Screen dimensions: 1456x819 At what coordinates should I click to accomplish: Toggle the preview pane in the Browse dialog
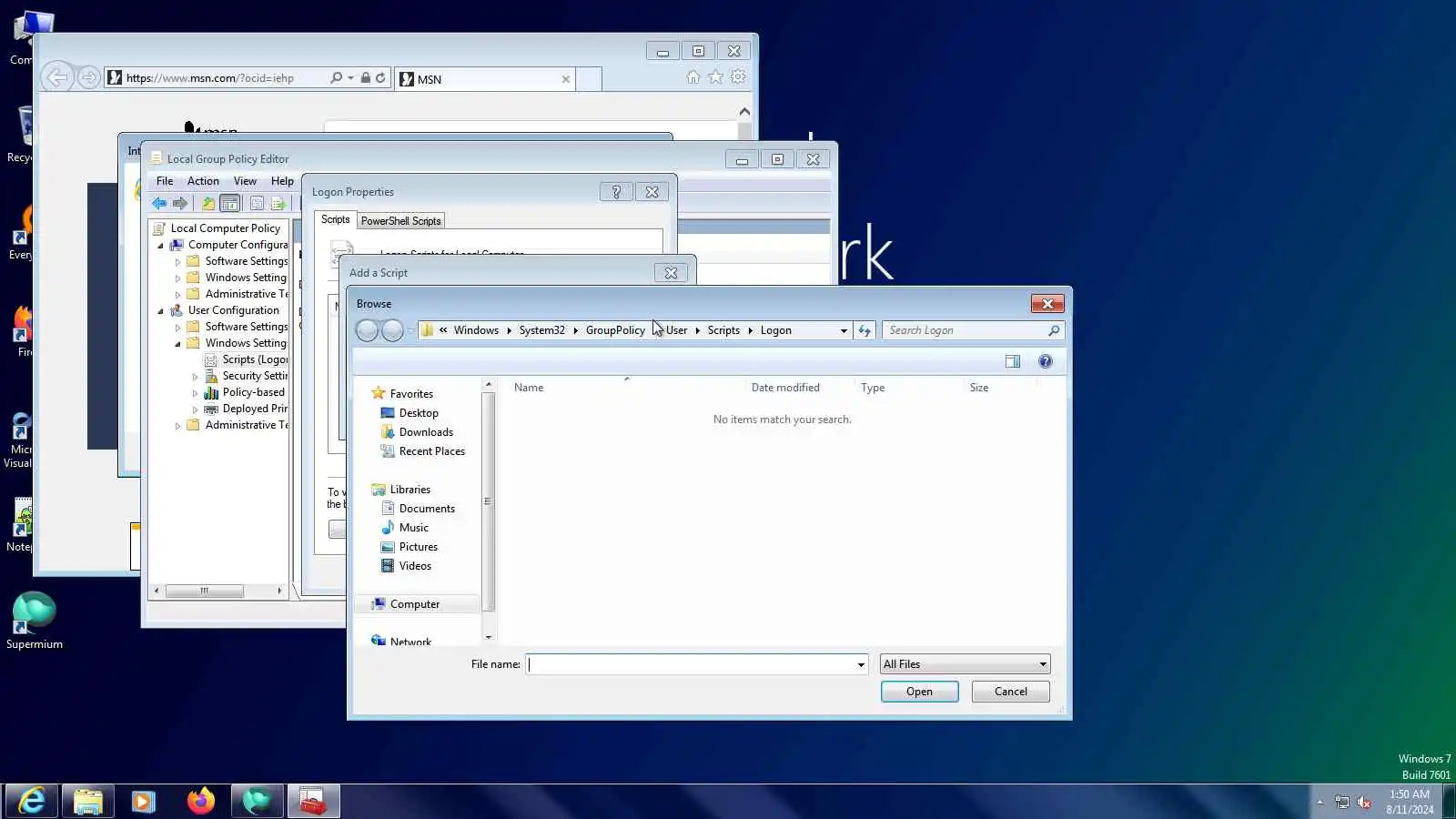[x=1013, y=361]
